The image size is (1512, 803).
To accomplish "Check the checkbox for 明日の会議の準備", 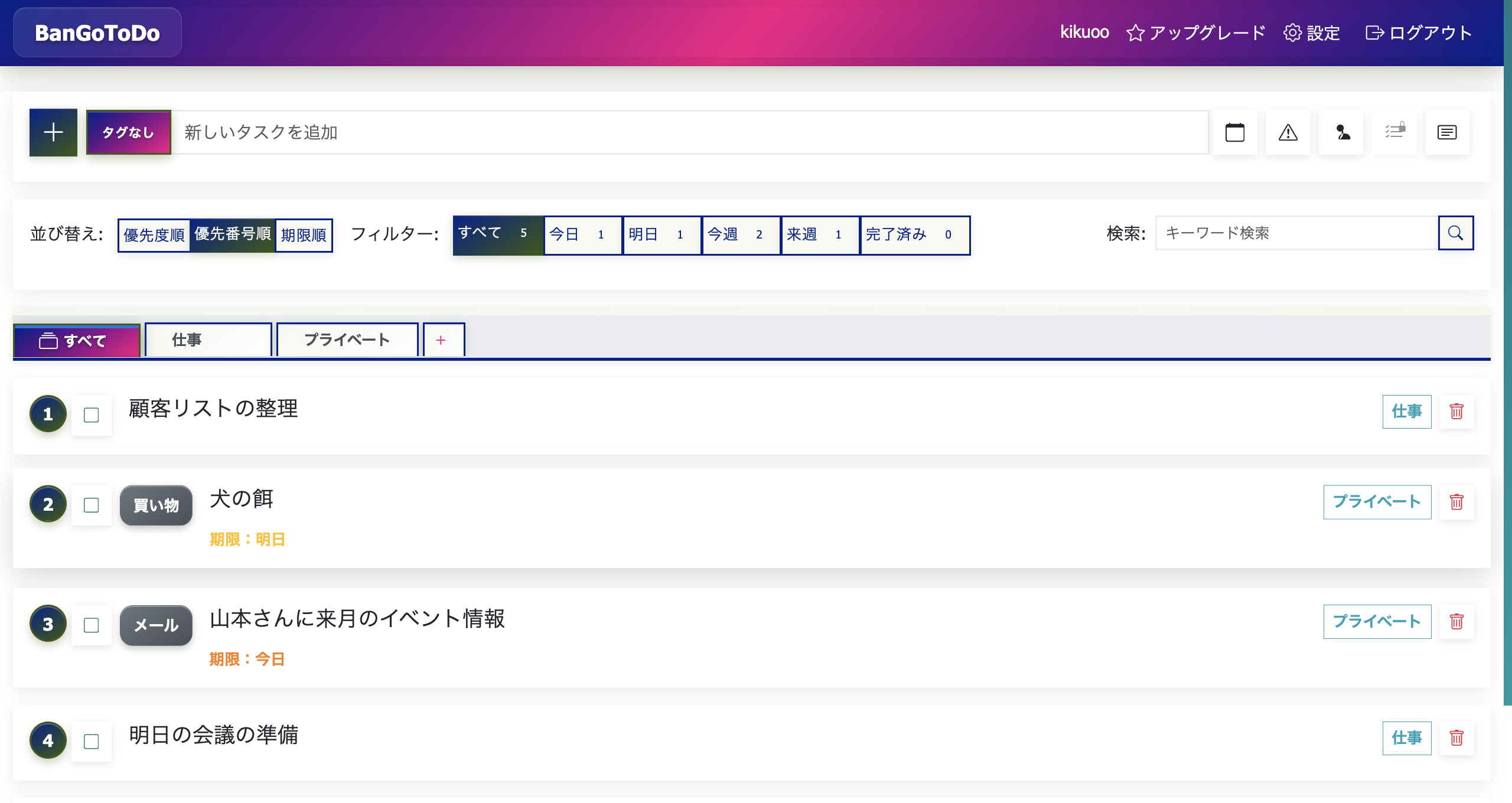I will pyautogui.click(x=91, y=740).
